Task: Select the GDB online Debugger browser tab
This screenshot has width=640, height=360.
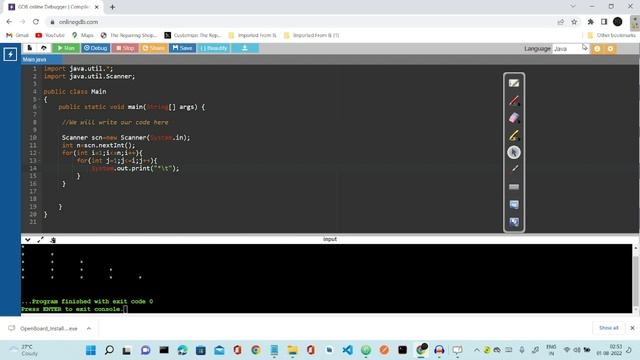Action: [54, 7]
